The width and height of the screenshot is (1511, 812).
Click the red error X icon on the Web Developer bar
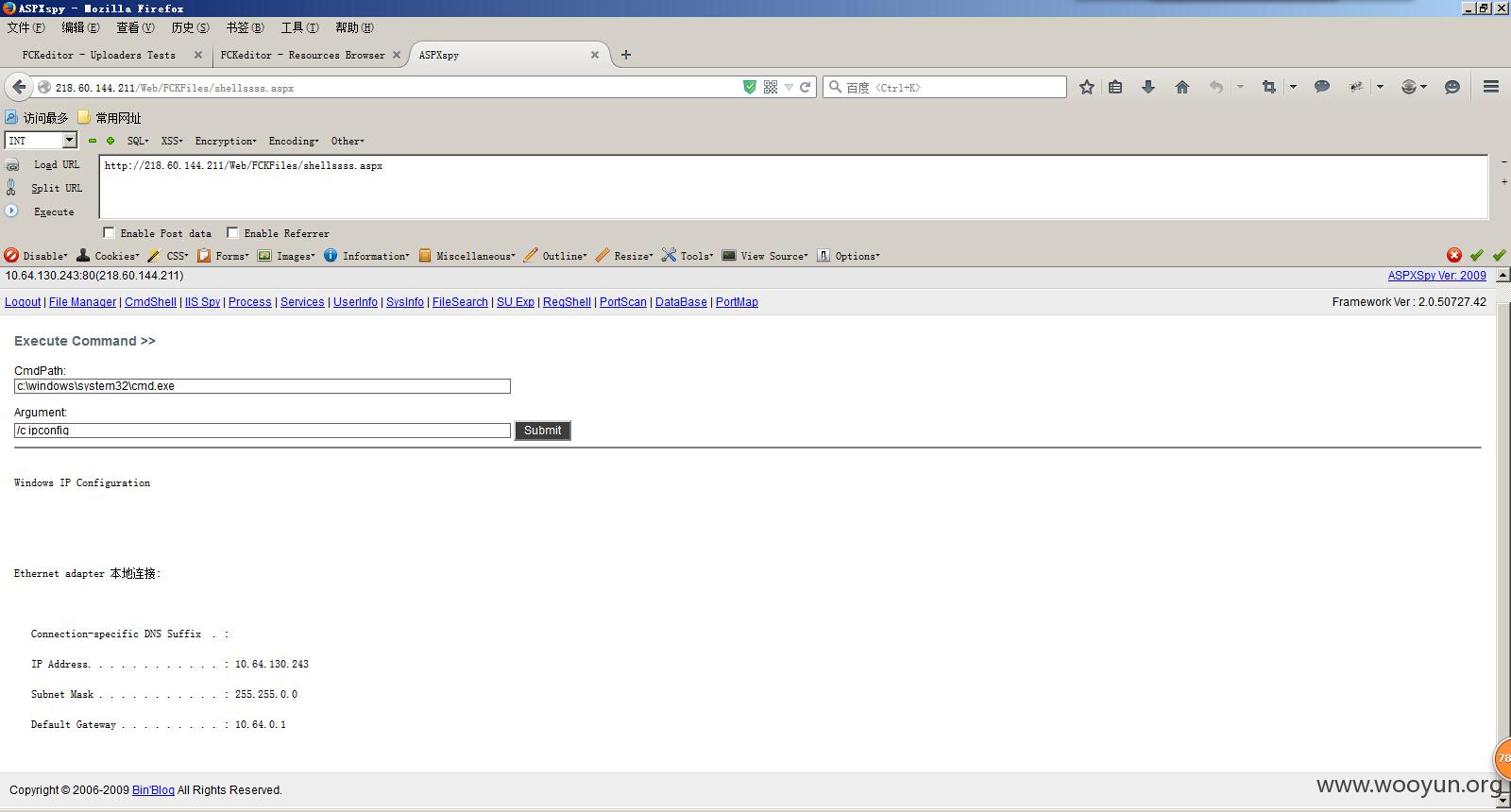coord(1454,255)
